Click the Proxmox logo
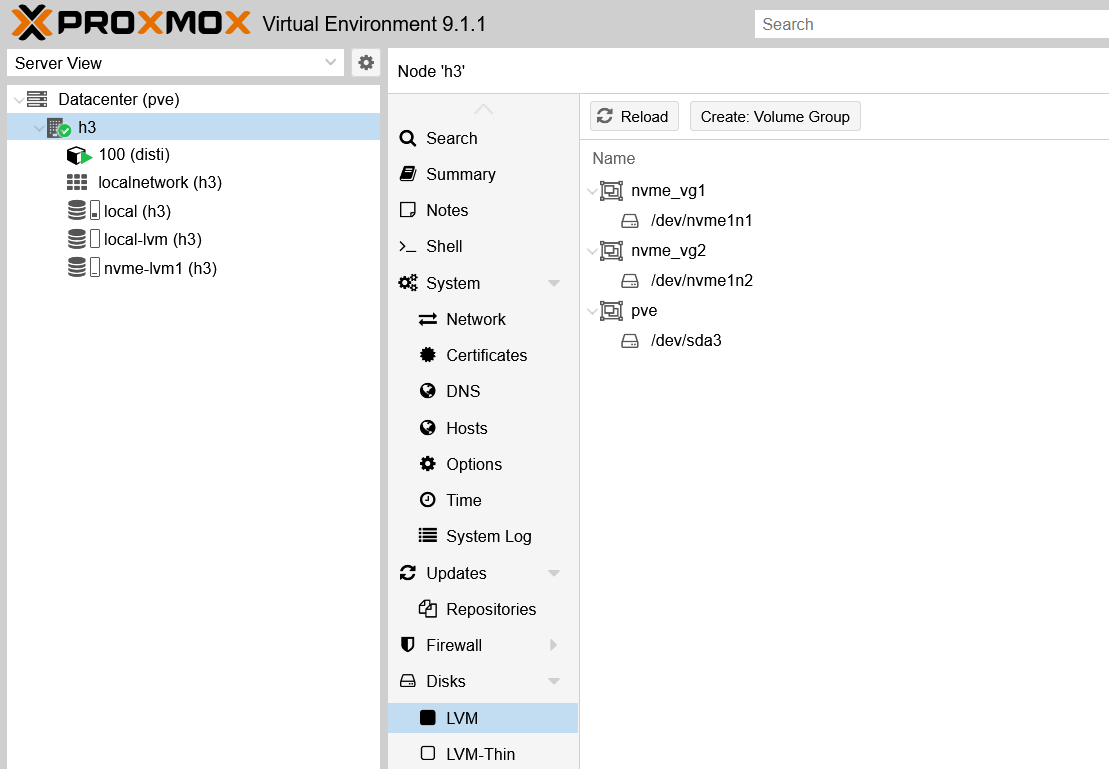 (132, 23)
